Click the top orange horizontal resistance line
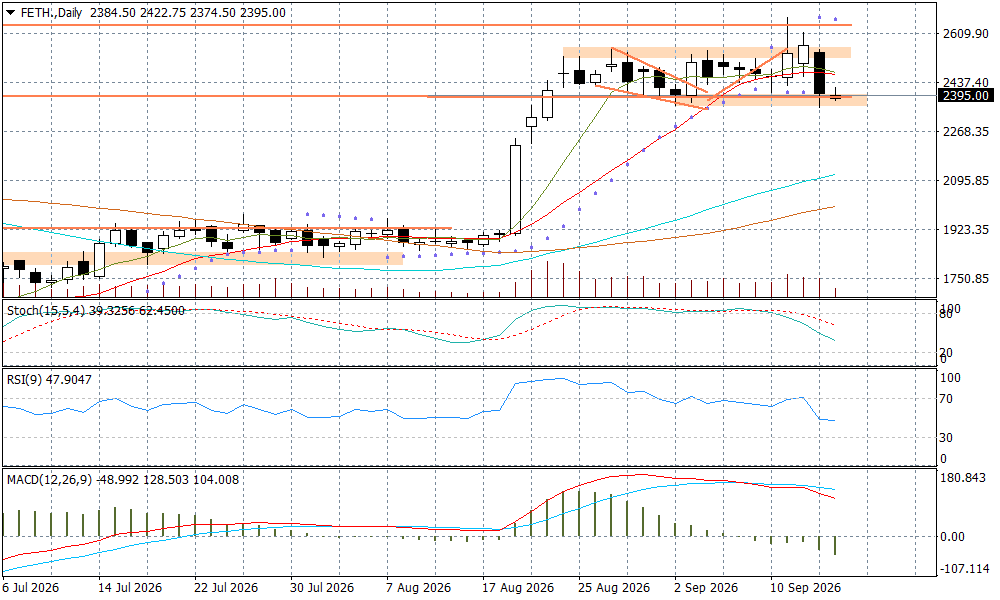The height and width of the screenshot is (600, 1000). 427,25
